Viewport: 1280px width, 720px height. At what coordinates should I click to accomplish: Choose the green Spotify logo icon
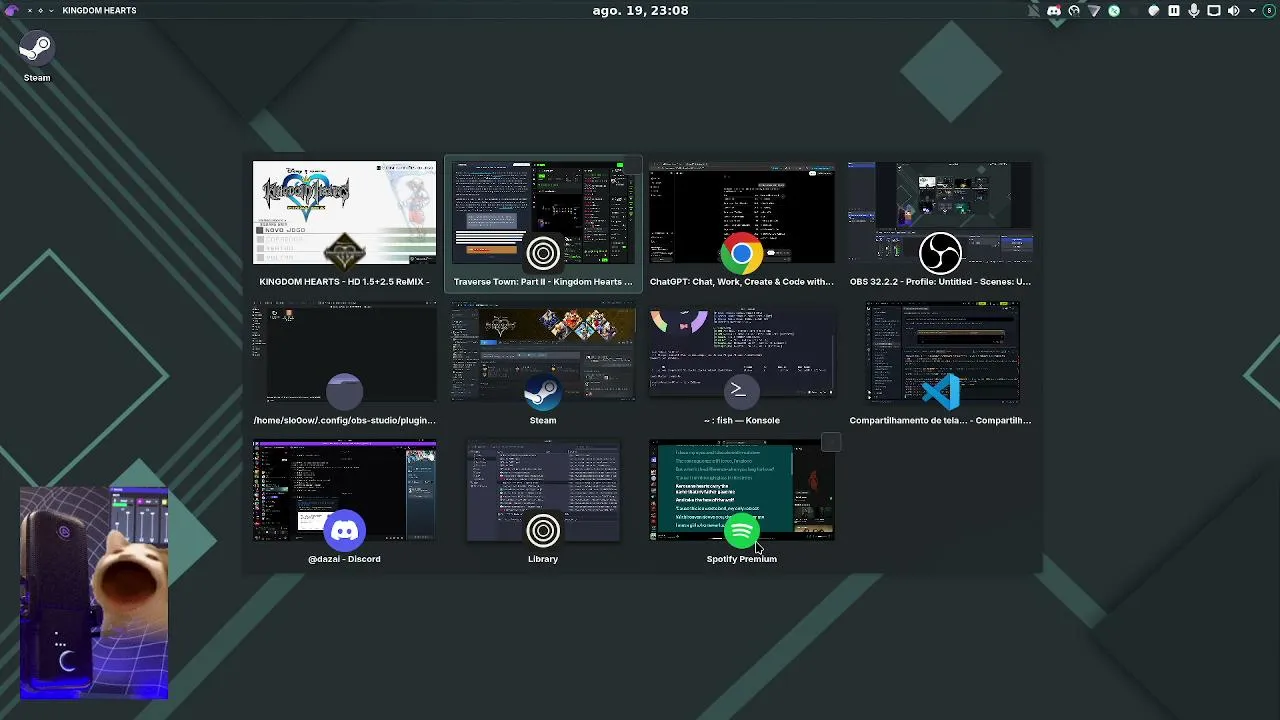click(741, 531)
